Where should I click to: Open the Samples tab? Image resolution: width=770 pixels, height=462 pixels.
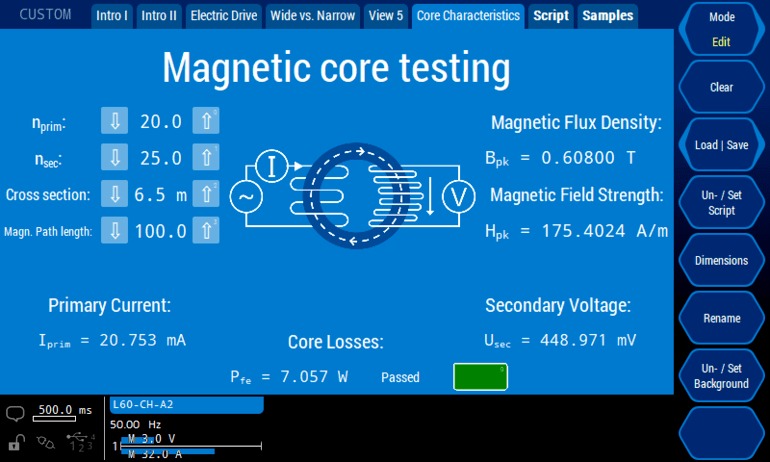click(x=607, y=16)
